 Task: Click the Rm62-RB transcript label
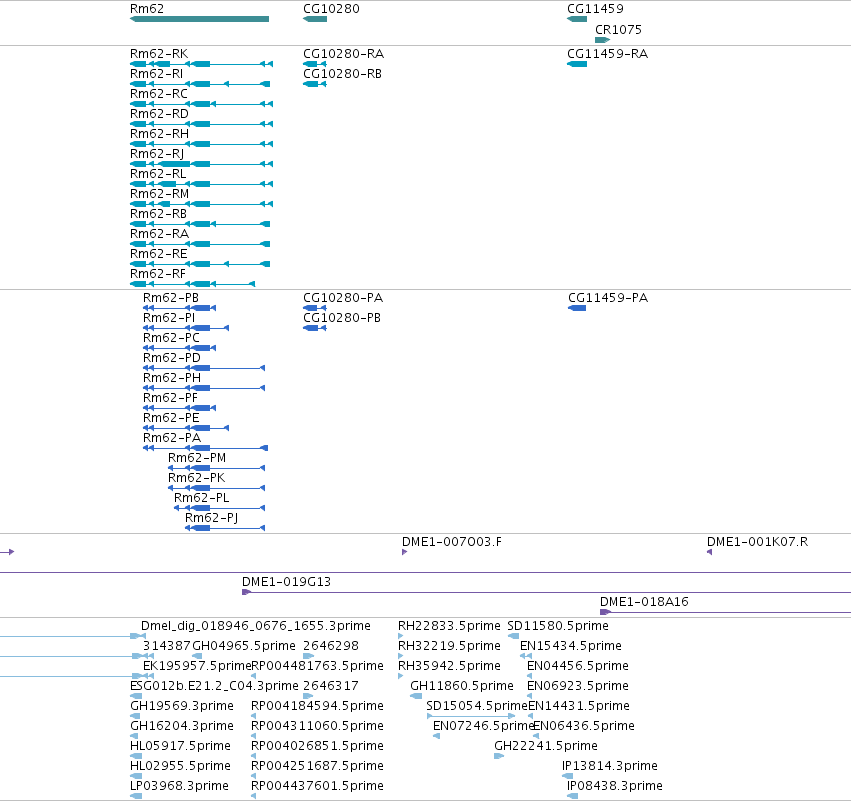click(158, 214)
